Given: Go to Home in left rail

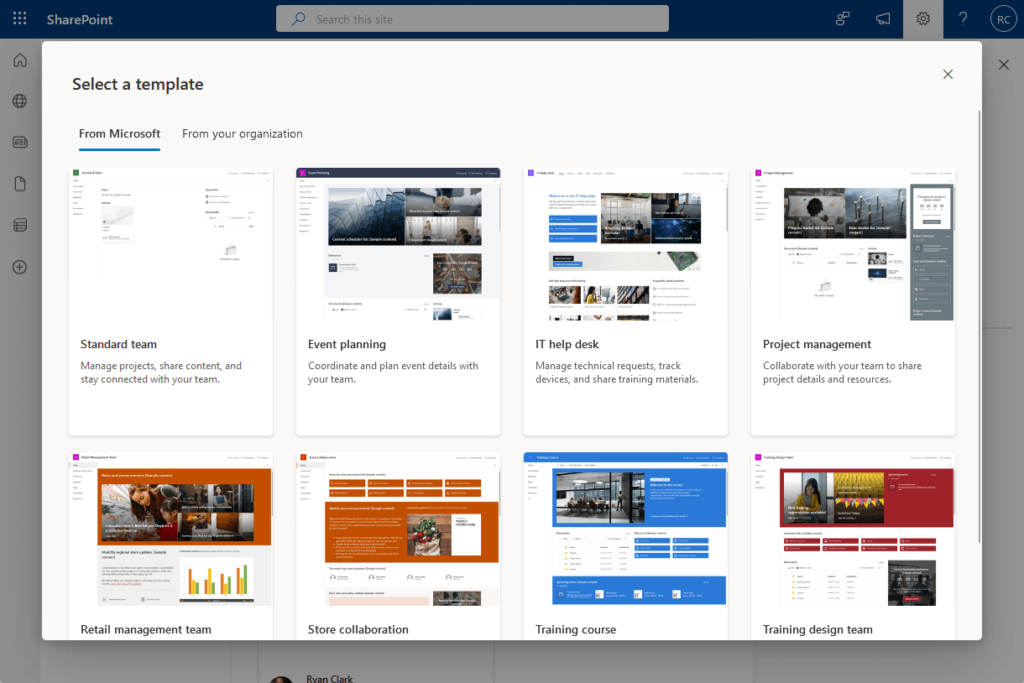Looking at the screenshot, I should tap(20, 60).
